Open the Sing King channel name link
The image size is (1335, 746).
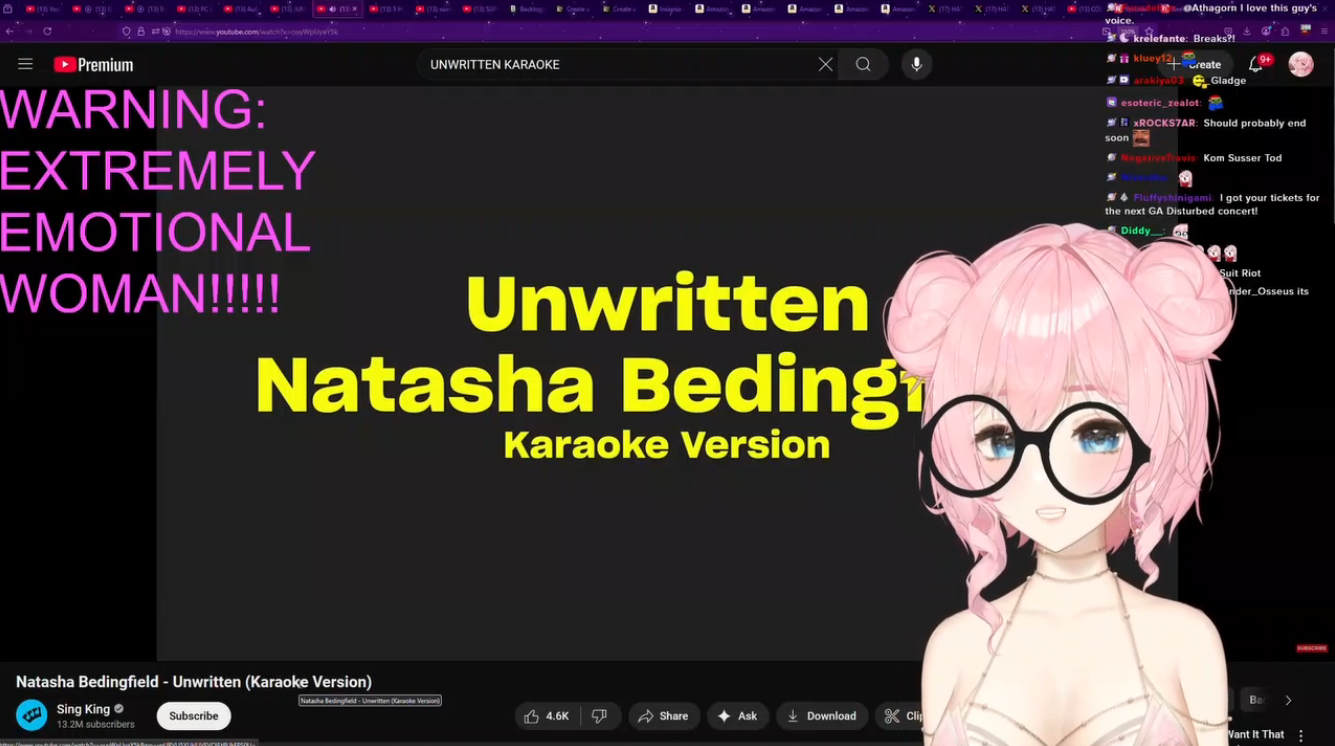pos(83,709)
